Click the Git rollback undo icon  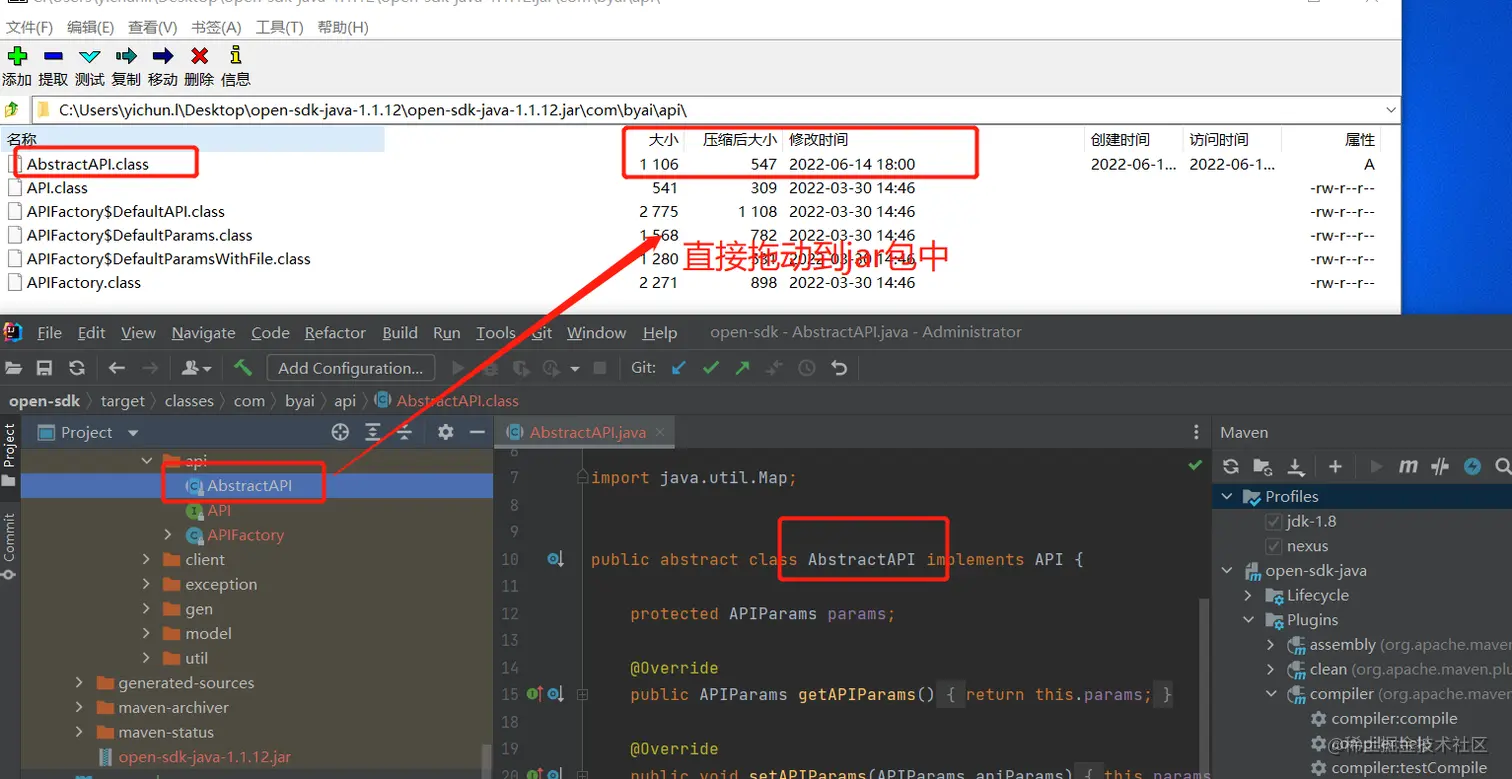[x=839, y=368]
